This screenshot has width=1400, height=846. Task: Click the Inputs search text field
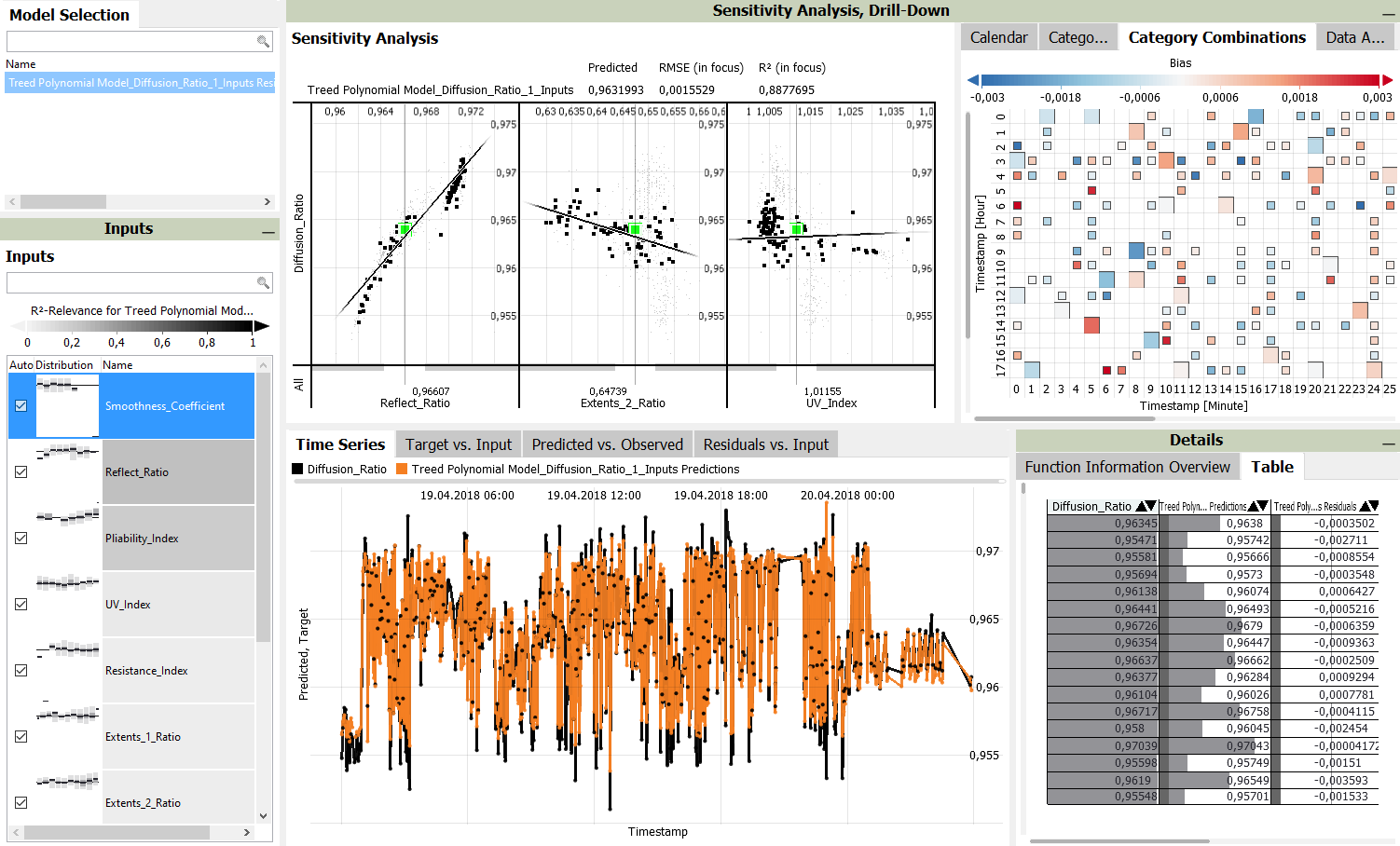pos(130,282)
